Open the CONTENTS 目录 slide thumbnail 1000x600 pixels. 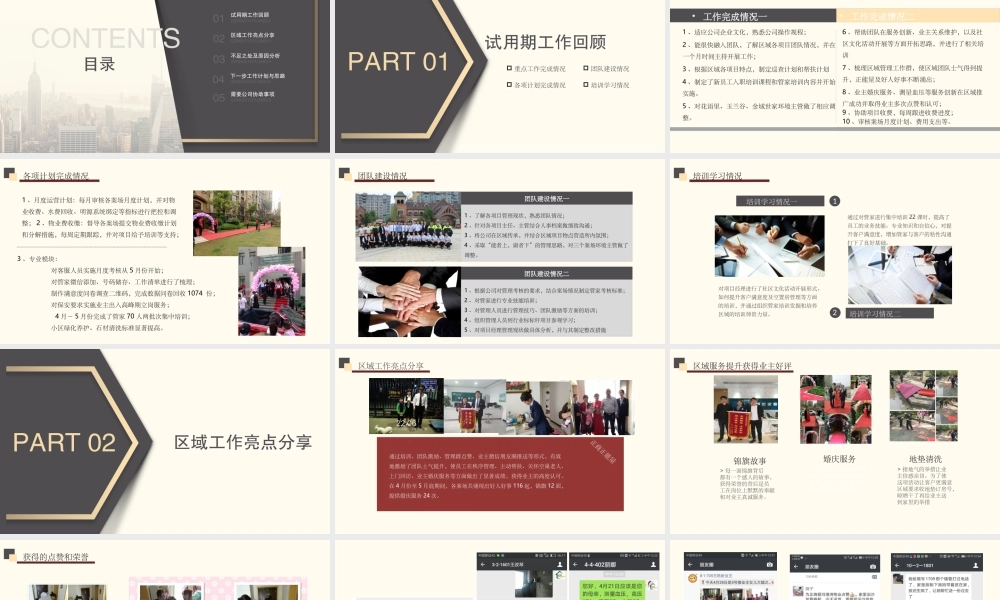click(165, 76)
